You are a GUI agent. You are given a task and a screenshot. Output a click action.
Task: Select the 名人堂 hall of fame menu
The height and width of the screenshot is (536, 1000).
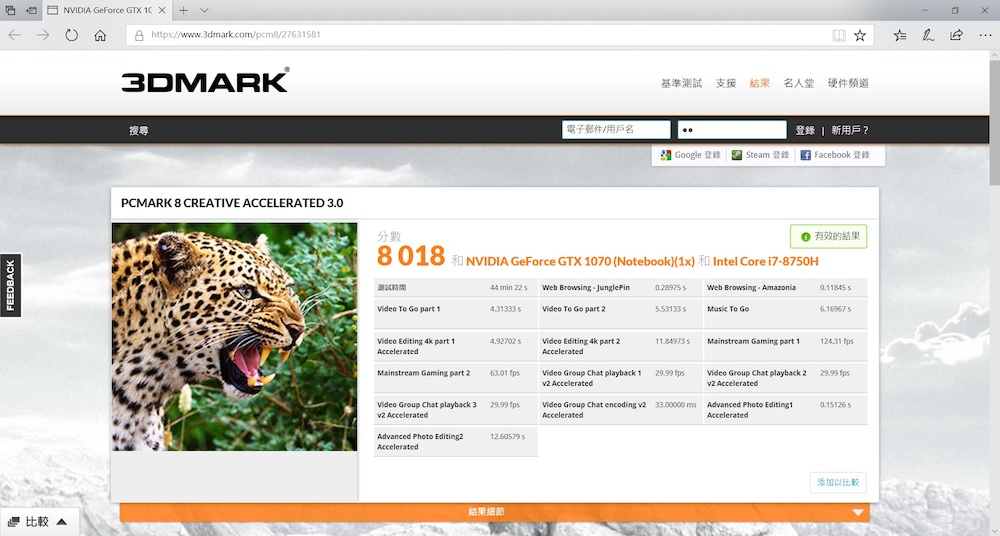point(798,83)
